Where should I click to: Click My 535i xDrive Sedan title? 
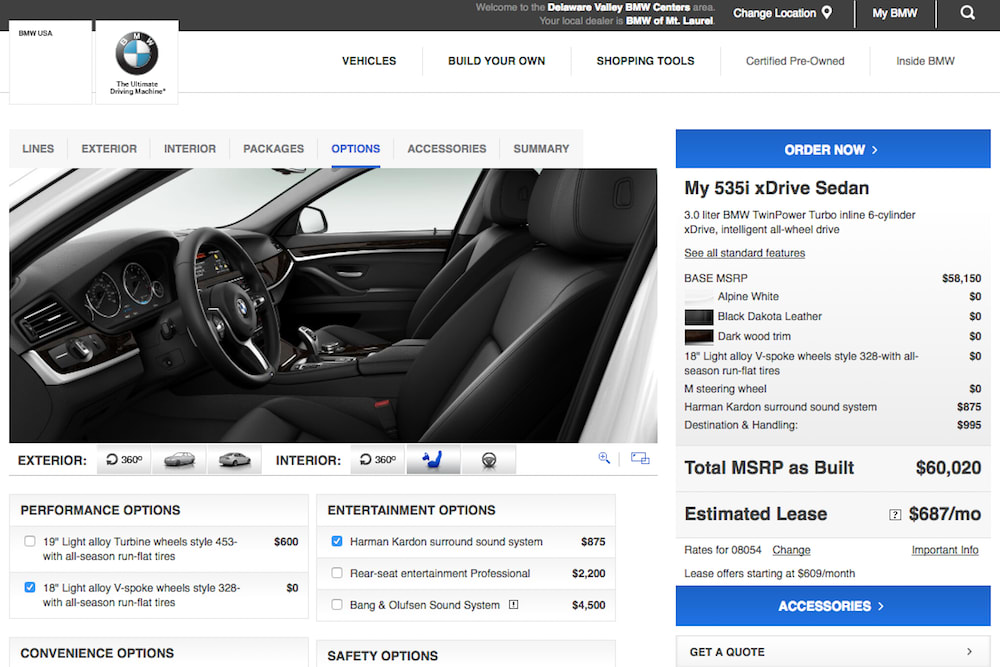coord(777,188)
